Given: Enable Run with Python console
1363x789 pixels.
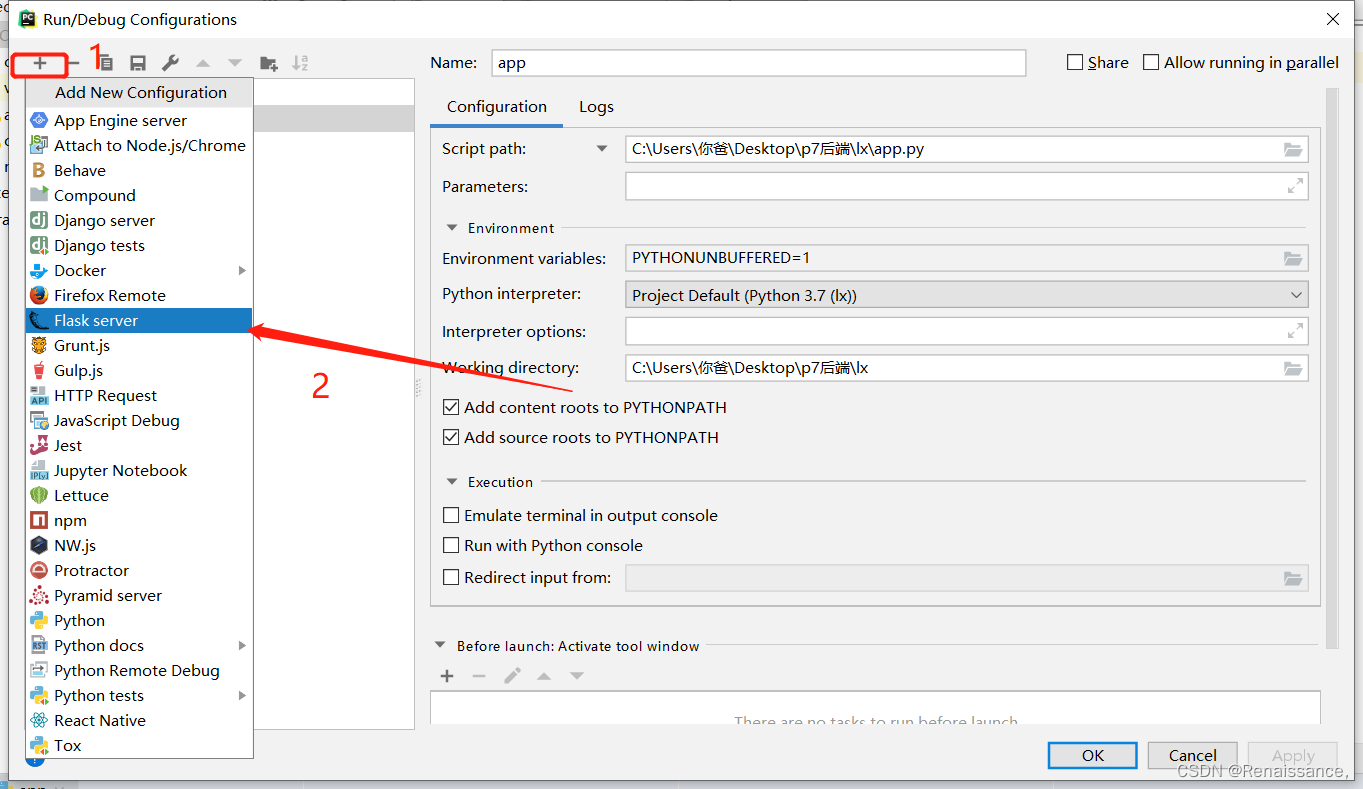Looking at the screenshot, I should (x=451, y=545).
